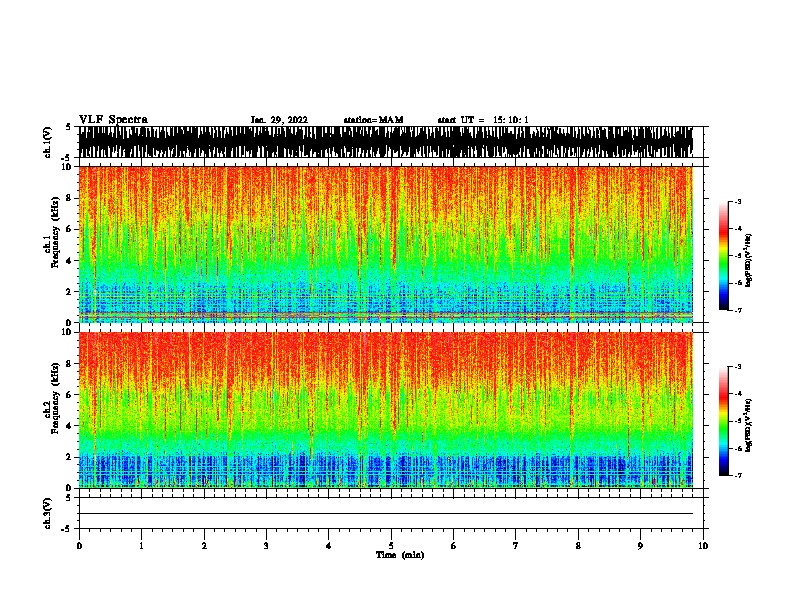Click the time axis tick label "2"
Image resolution: width=792 pixels, height=612 pixels.
tap(204, 546)
